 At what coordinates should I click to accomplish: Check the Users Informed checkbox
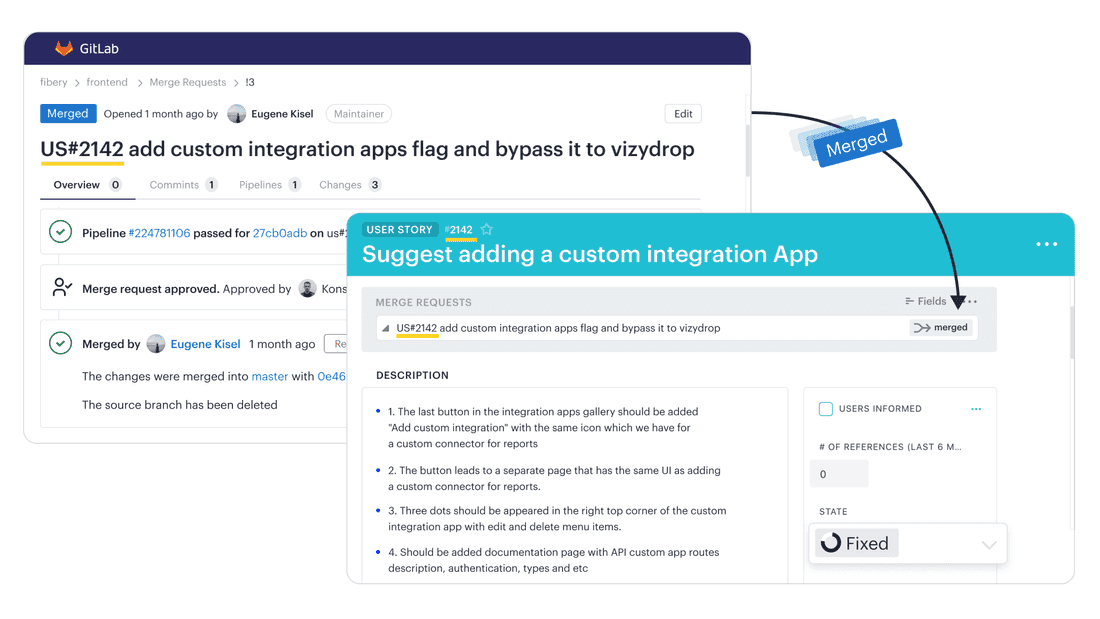(x=826, y=408)
